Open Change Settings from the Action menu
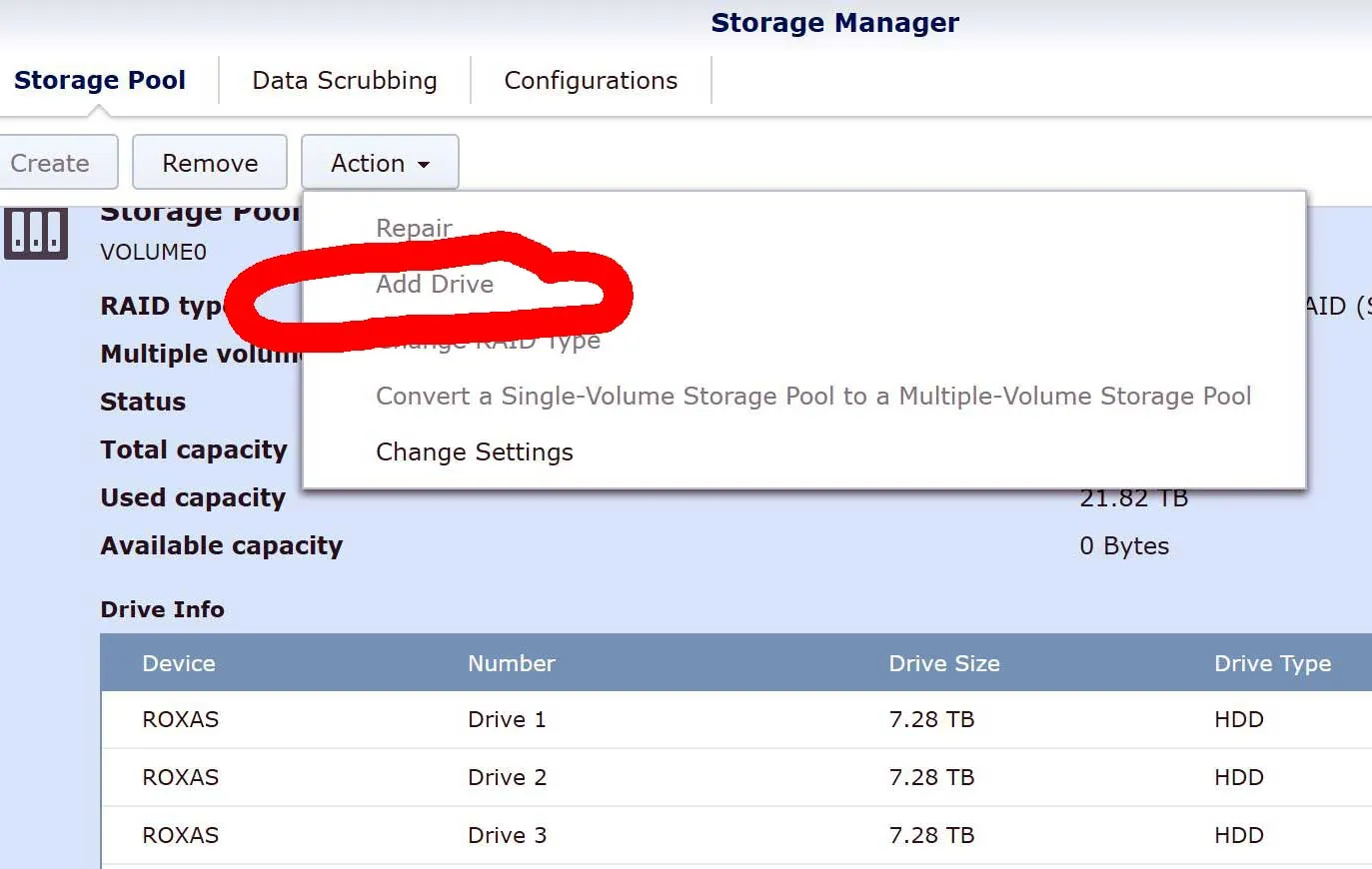 [474, 451]
